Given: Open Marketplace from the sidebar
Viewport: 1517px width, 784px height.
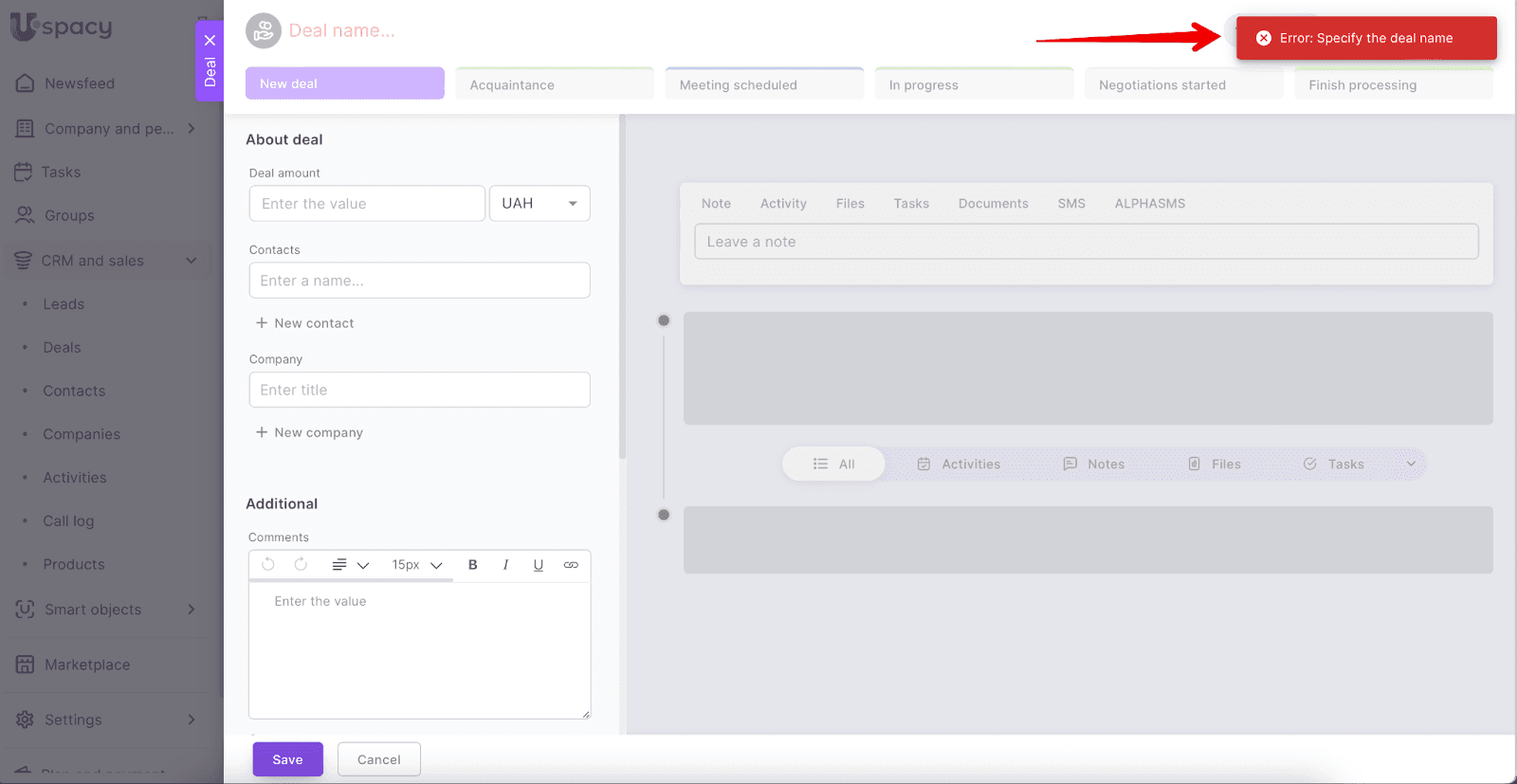Looking at the screenshot, I should pos(87,665).
